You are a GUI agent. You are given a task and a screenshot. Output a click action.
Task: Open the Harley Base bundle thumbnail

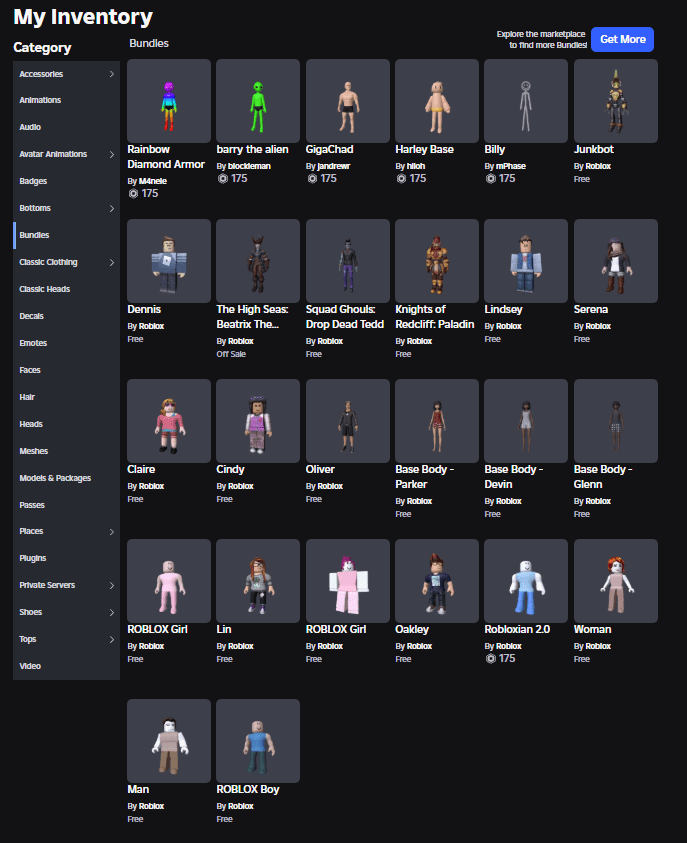point(437,101)
